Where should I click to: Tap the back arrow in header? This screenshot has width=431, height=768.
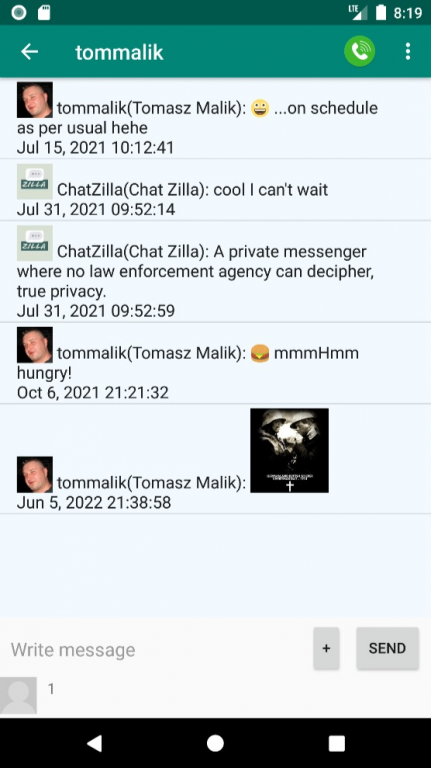(29, 51)
